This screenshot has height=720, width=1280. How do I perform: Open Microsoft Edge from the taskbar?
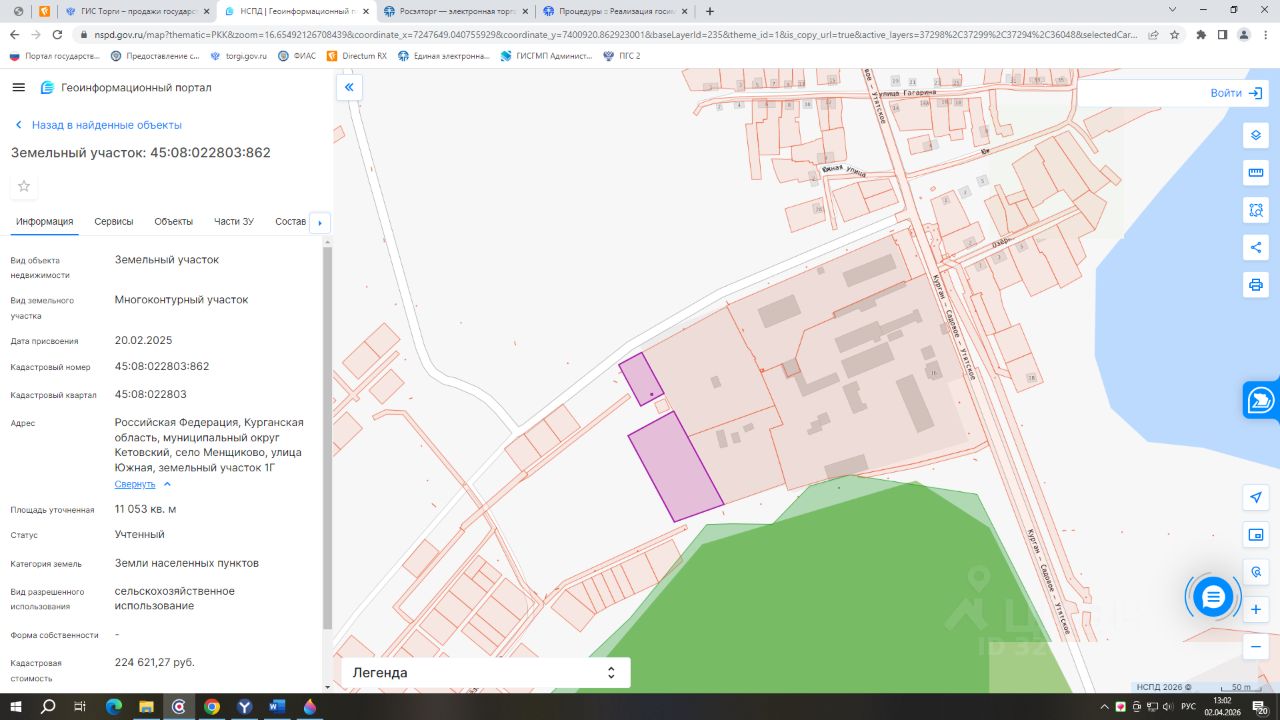tap(113, 707)
